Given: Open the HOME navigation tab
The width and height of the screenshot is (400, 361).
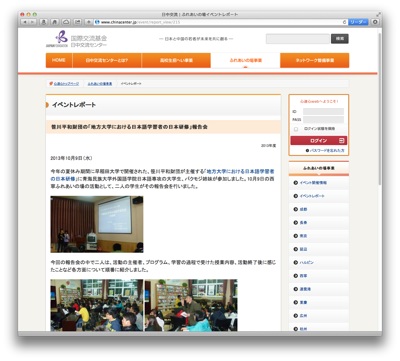Looking at the screenshot, I should click(x=59, y=60).
